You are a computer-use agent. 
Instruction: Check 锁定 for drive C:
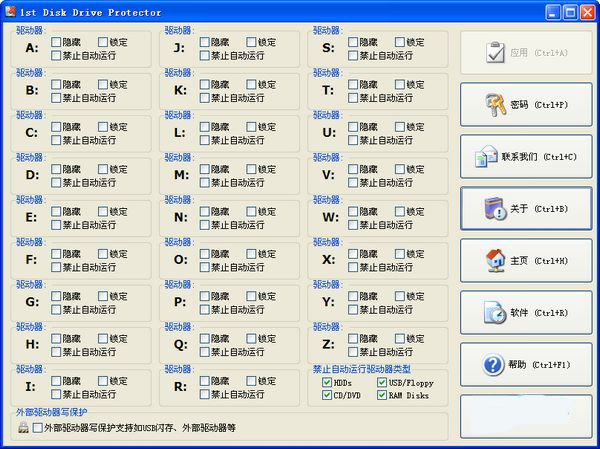pyautogui.click(x=103, y=127)
